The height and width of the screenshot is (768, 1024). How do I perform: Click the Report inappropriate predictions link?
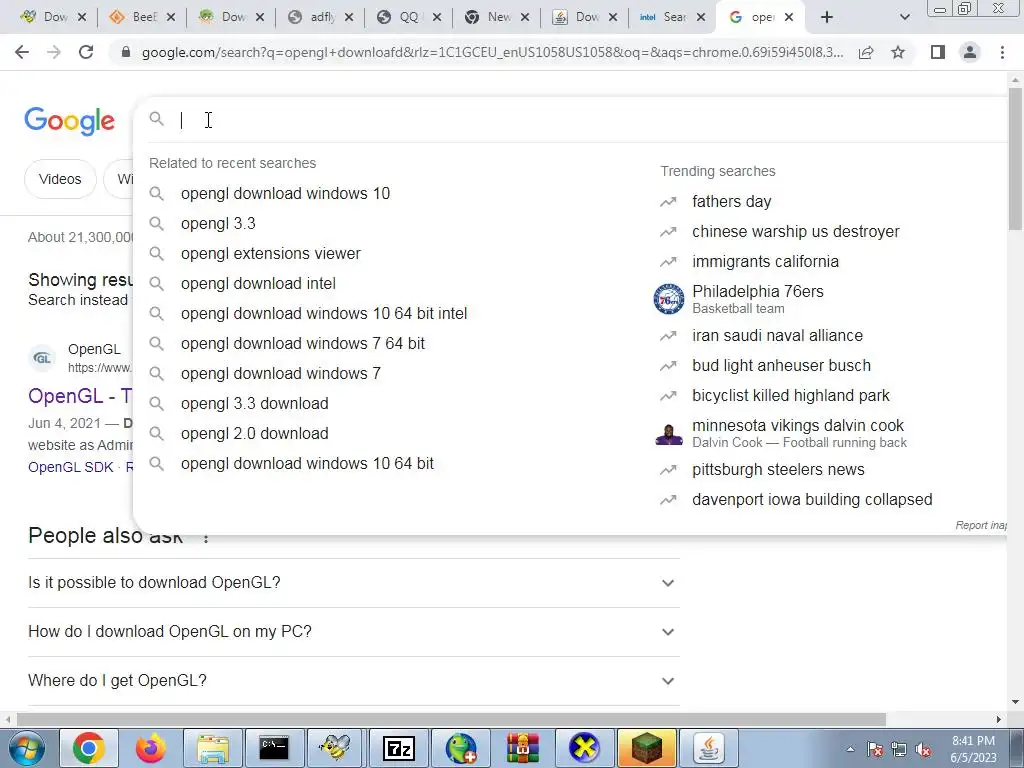tap(982, 525)
